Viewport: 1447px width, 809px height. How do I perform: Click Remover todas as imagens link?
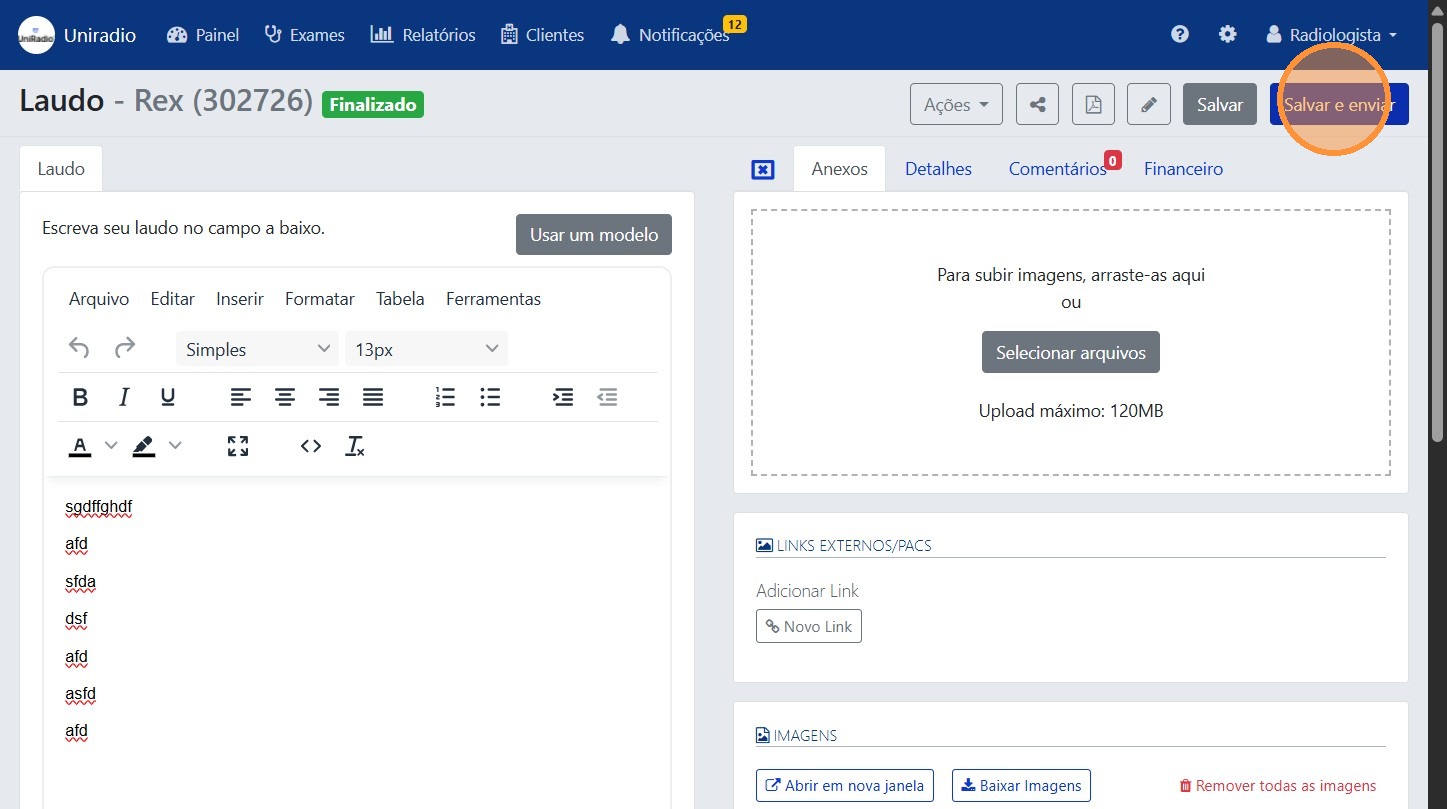pyautogui.click(x=1277, y=786)
